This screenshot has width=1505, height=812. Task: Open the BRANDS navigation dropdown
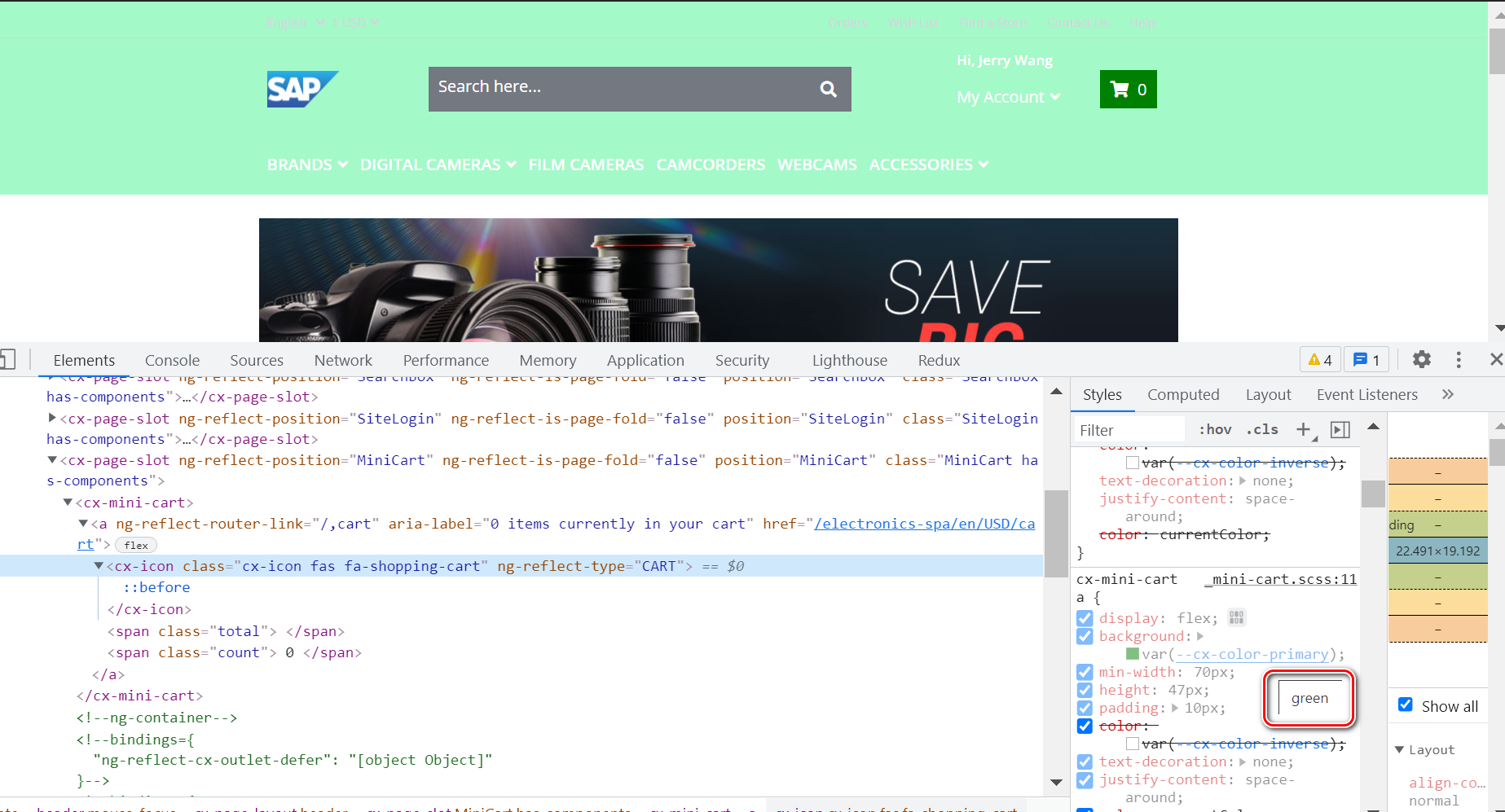307,165
